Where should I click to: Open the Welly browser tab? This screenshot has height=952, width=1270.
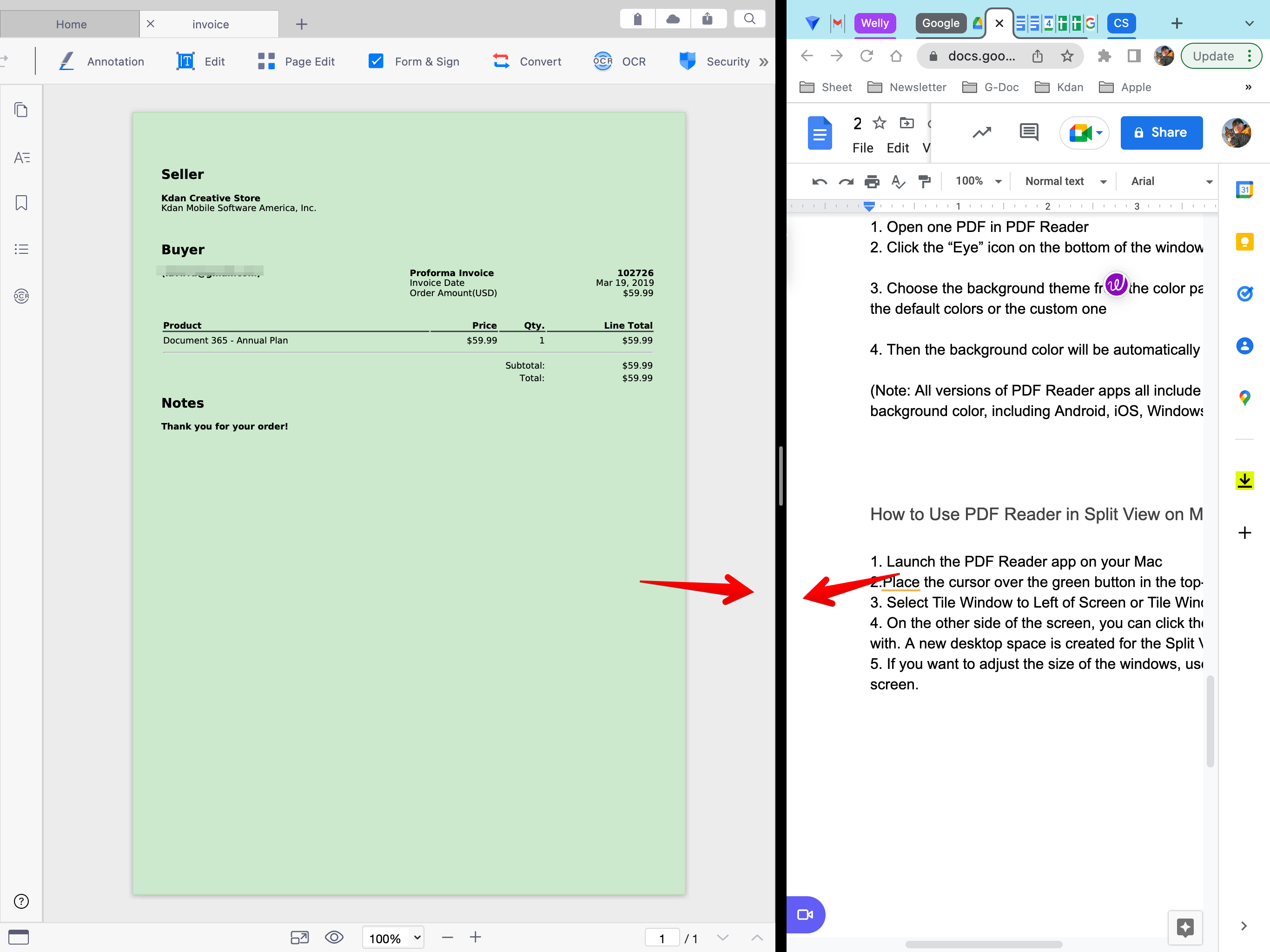click(875, 23)
